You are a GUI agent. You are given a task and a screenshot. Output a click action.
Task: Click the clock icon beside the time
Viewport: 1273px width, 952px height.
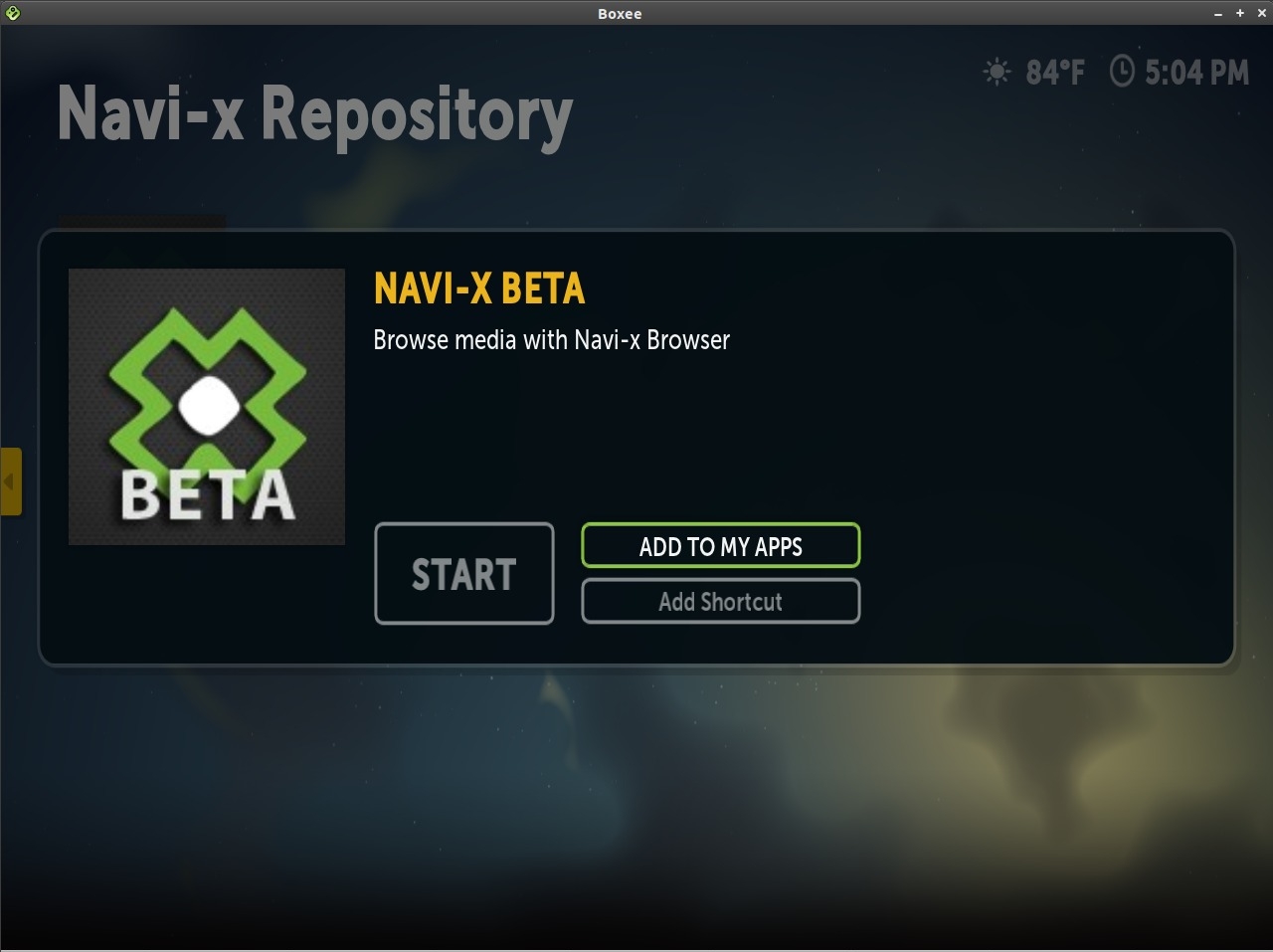(1122, 72)
